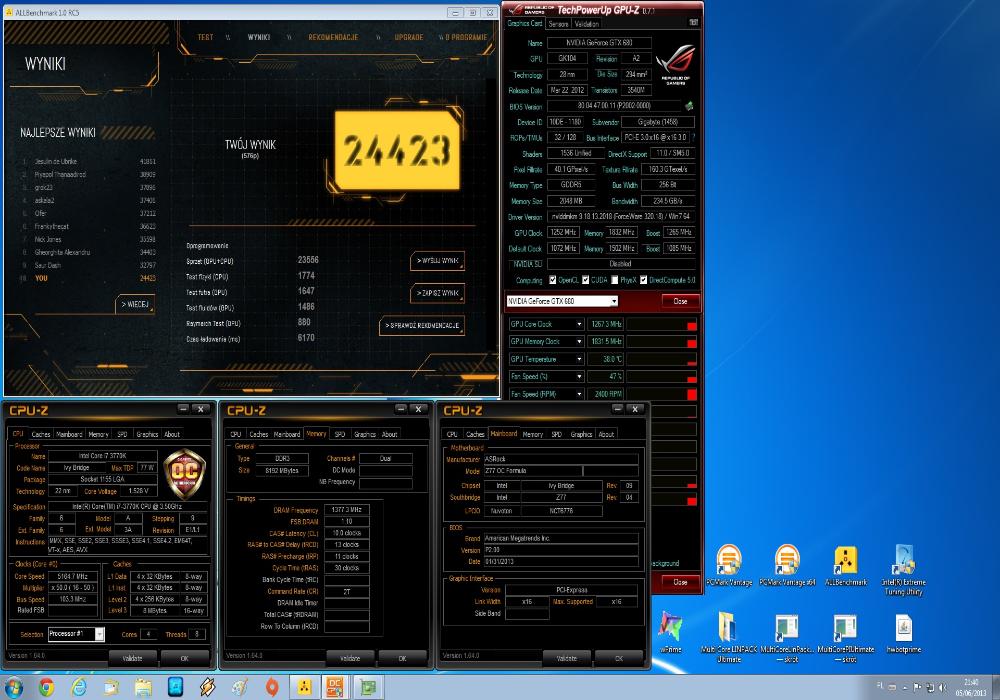Toggle the CUDA checkbox in GPU-Z
1000x700 pixels.
click(x=585, y=280)
